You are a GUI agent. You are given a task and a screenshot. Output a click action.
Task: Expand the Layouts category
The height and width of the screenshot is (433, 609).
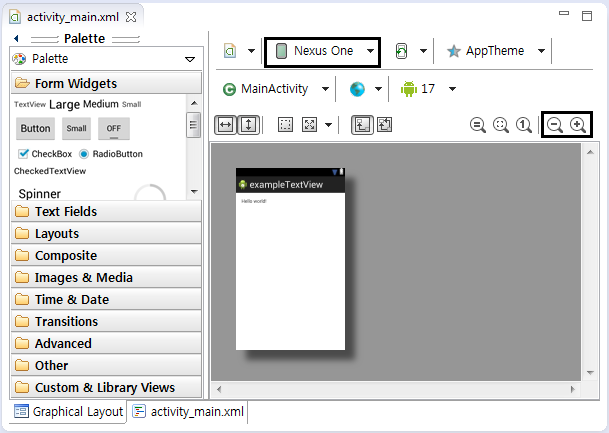[106, 233]
